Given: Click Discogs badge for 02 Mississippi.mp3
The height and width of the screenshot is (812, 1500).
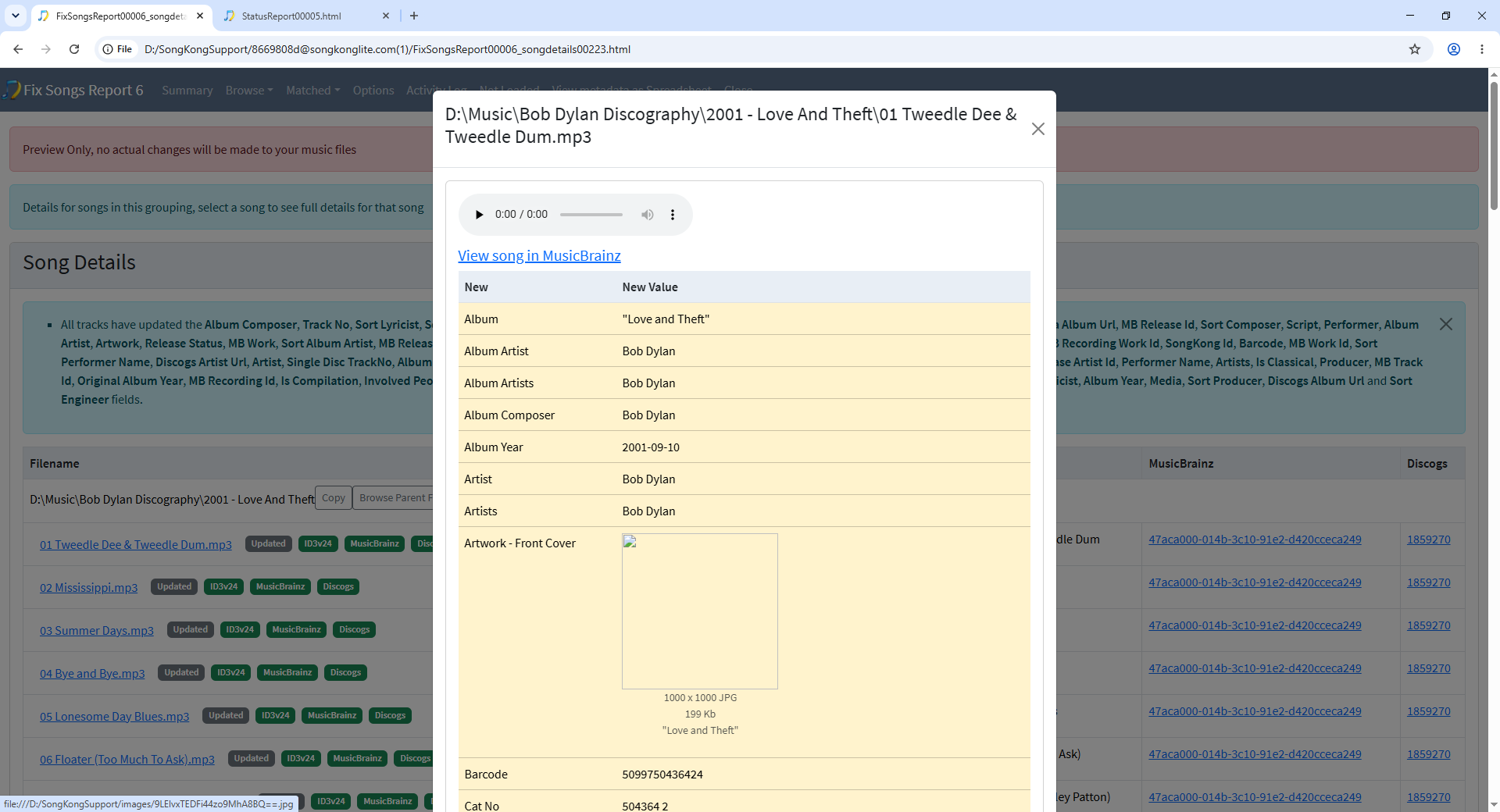Looking at the screenshot, I should pos(338,586).
